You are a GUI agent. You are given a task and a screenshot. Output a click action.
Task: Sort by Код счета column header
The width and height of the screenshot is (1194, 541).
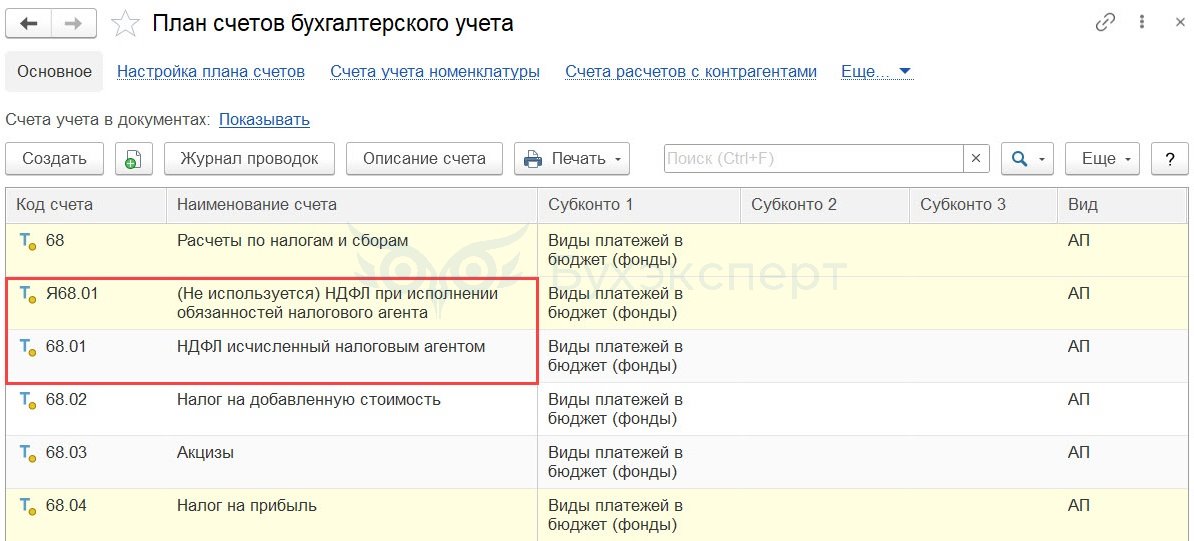pos(86,204)
